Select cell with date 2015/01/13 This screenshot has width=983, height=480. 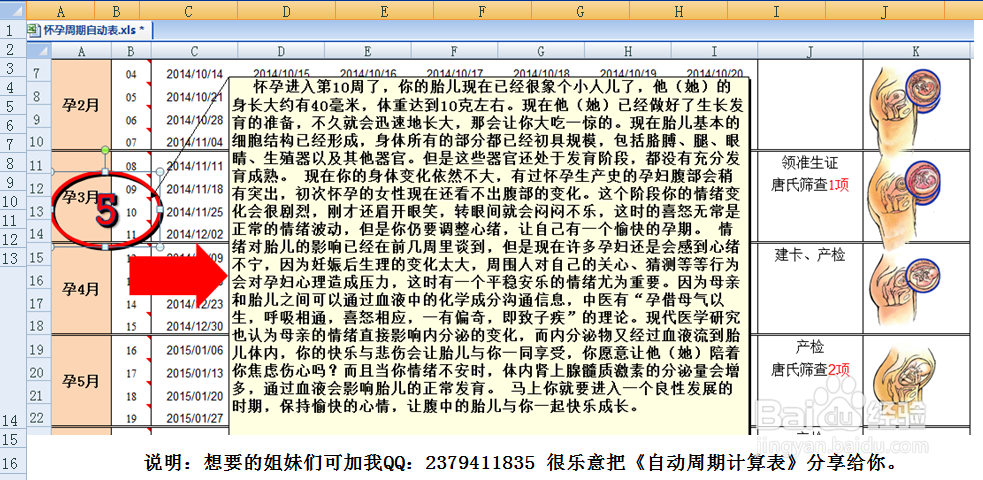194,373
